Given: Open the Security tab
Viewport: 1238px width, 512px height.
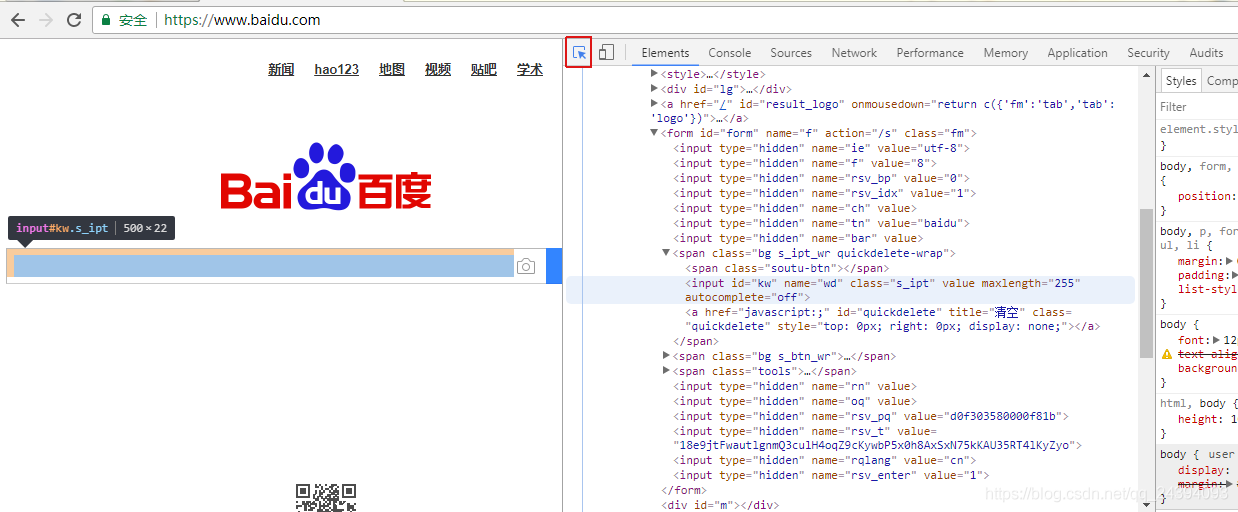Looking at the screenshot, I should pos(1148,53).
